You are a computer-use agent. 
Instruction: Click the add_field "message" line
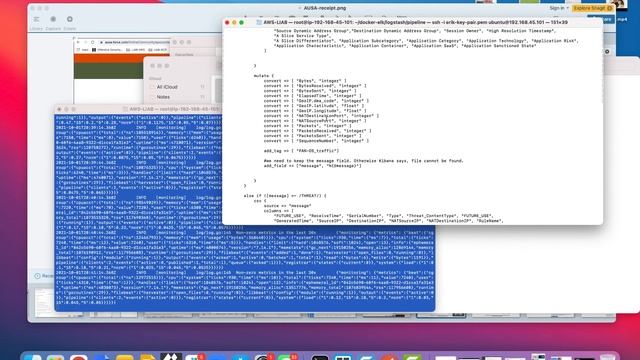tap(312, 166)
